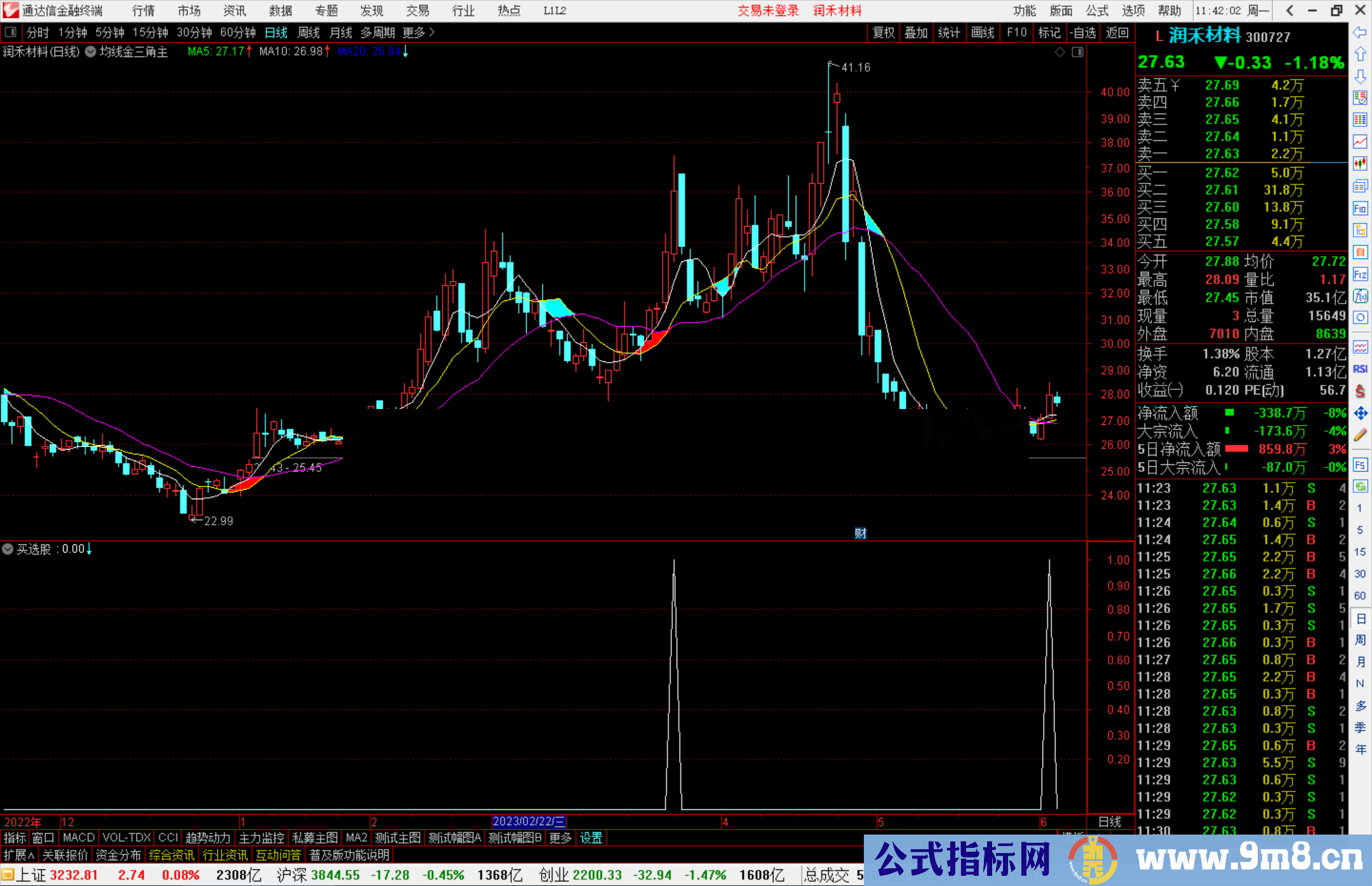1372x886 pixels.
Task: Click the 设置 link in the indicator bar
Action: [591, 838]
